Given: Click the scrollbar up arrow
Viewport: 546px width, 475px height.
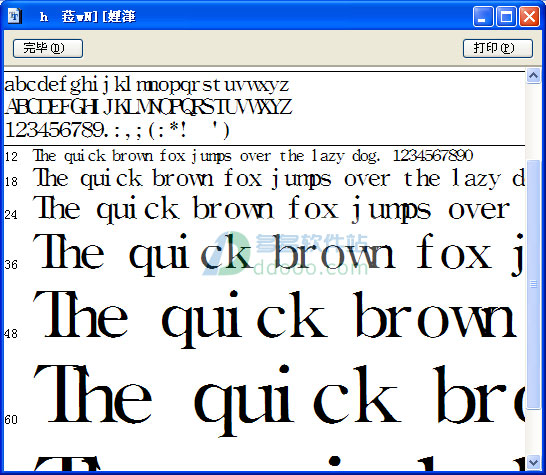Looking at the screenshot, I should tap(533, 76).
